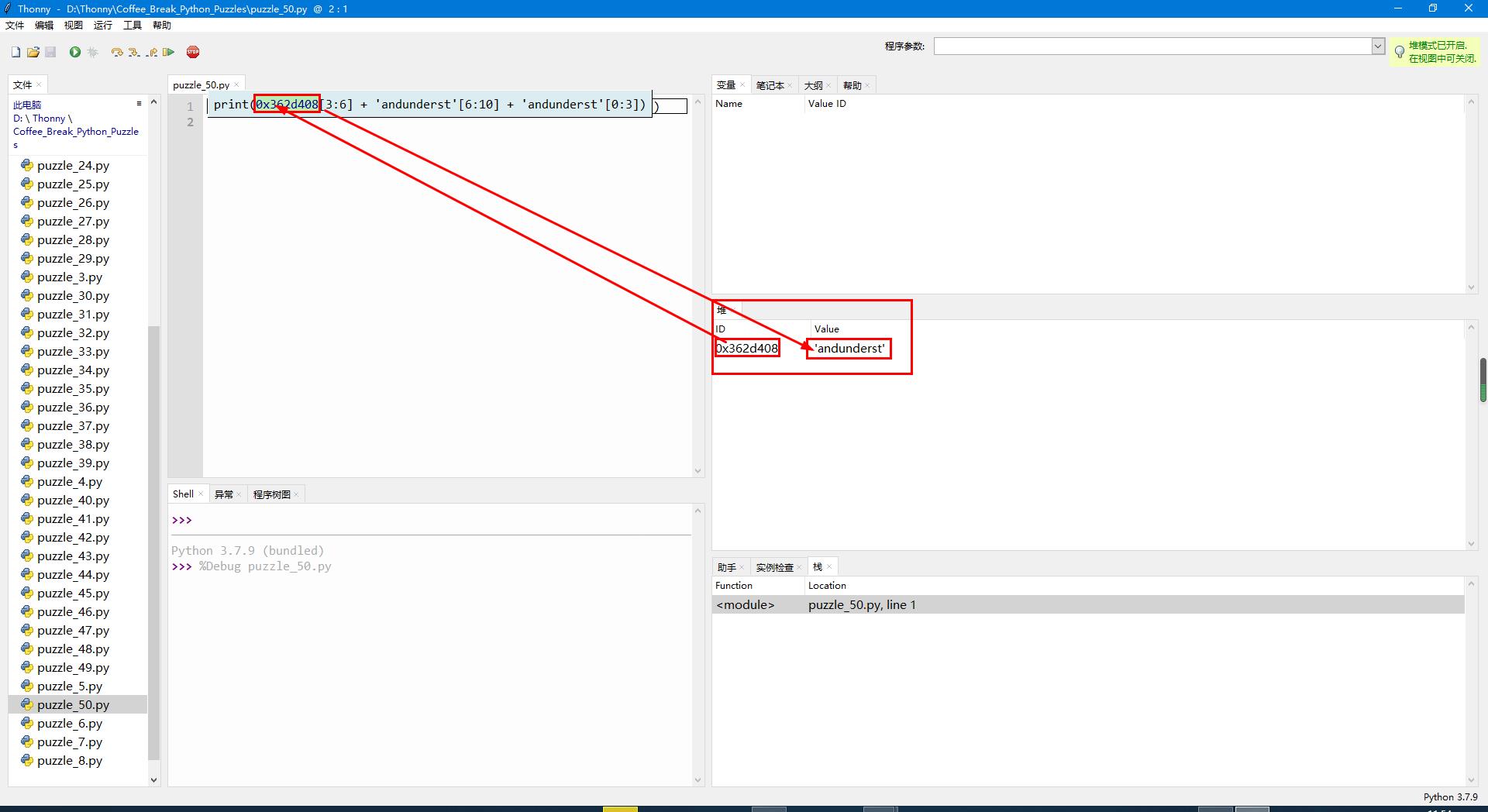This screenshot has height=812, width=1488.
Task: Click the D: \ Thonny path link
Action: 43,119
